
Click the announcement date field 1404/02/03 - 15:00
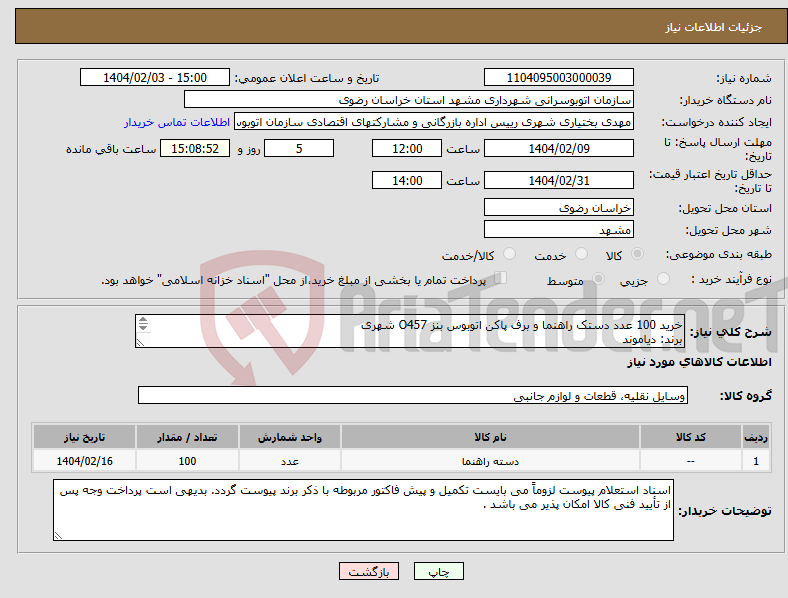[155, 77]
